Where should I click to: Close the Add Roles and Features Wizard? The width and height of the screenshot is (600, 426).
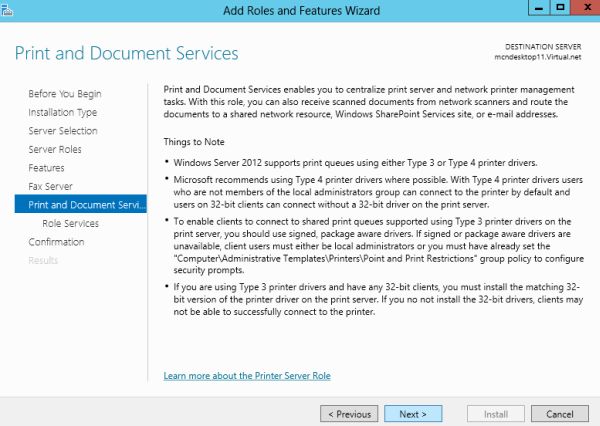click(586, 8)
